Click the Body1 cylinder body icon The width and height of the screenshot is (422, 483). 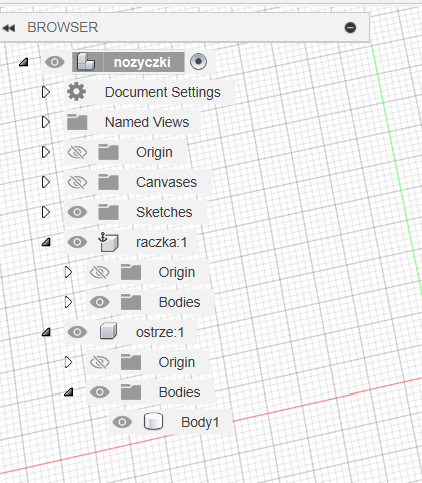coord(153,421)
